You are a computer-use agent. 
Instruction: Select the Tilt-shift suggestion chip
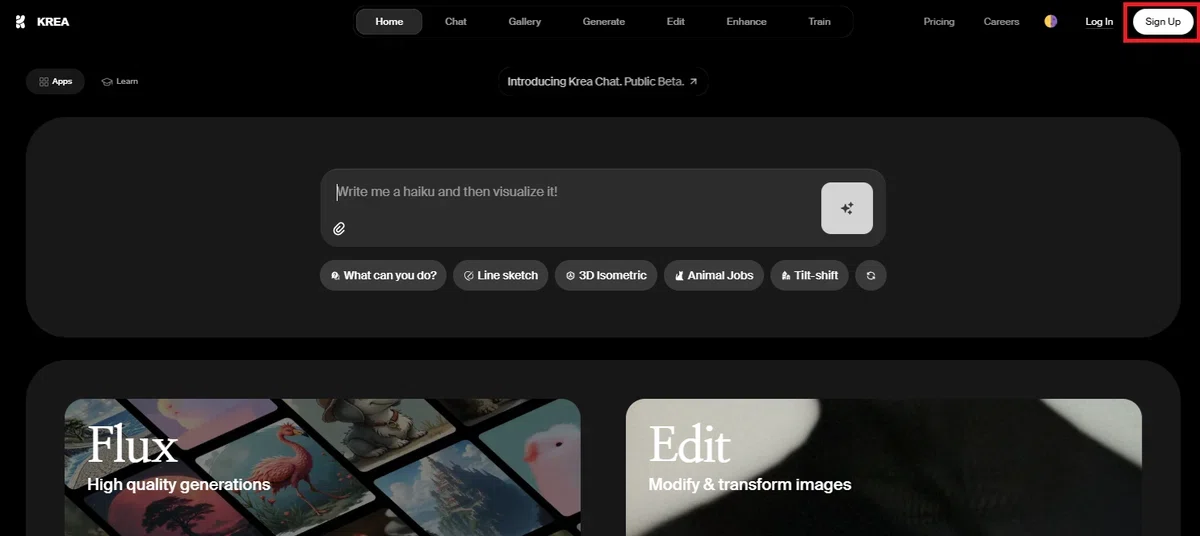810,275
